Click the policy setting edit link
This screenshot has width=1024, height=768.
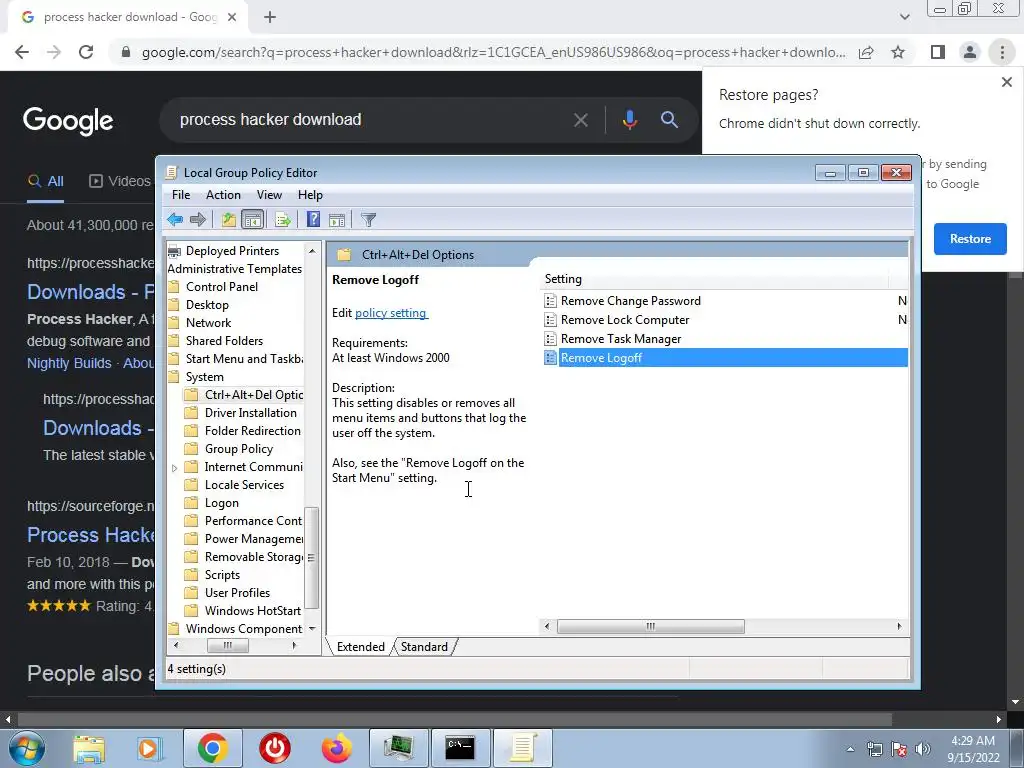click(x=391, y=313)
